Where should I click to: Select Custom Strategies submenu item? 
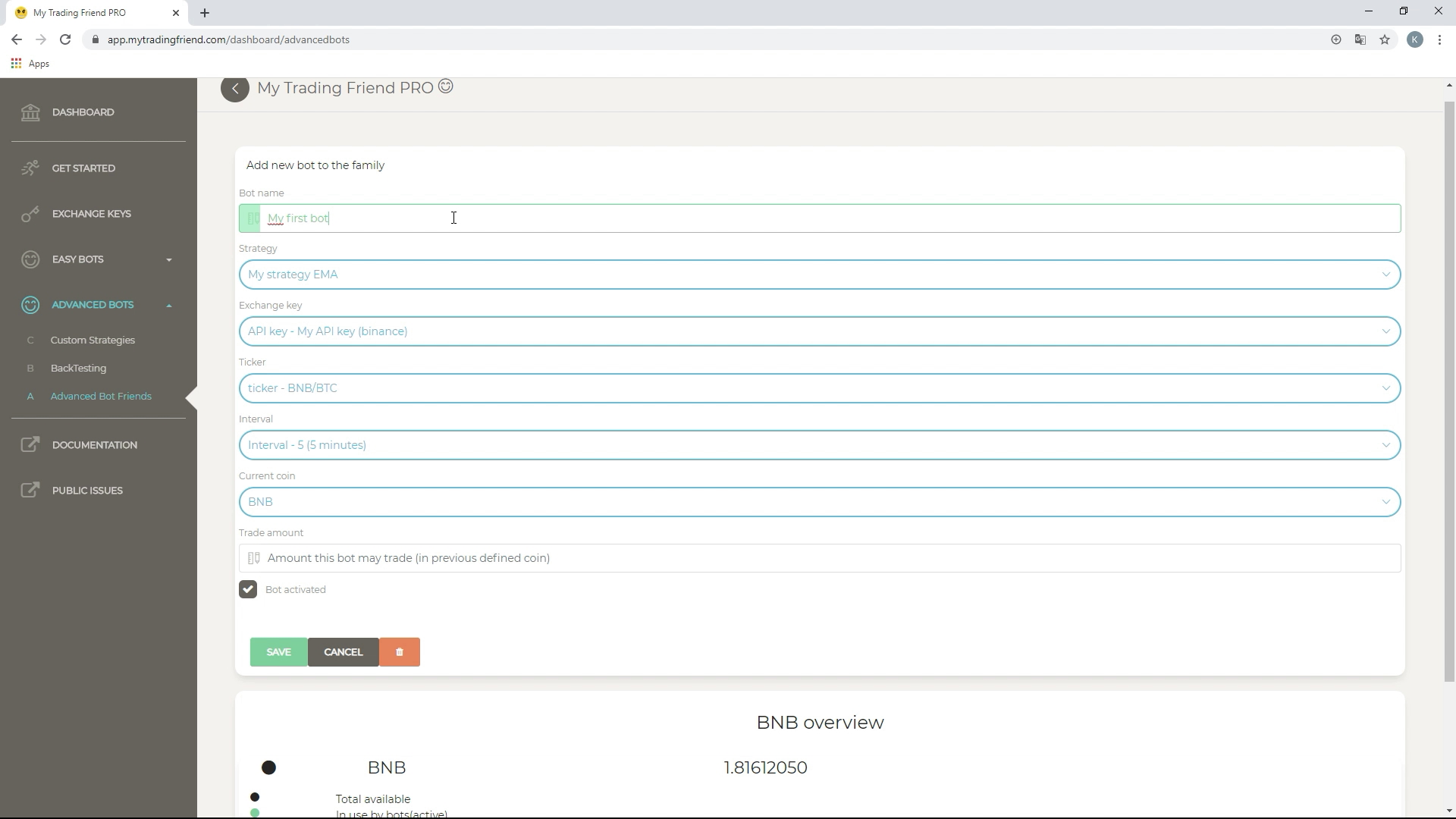tap(93, 340)
